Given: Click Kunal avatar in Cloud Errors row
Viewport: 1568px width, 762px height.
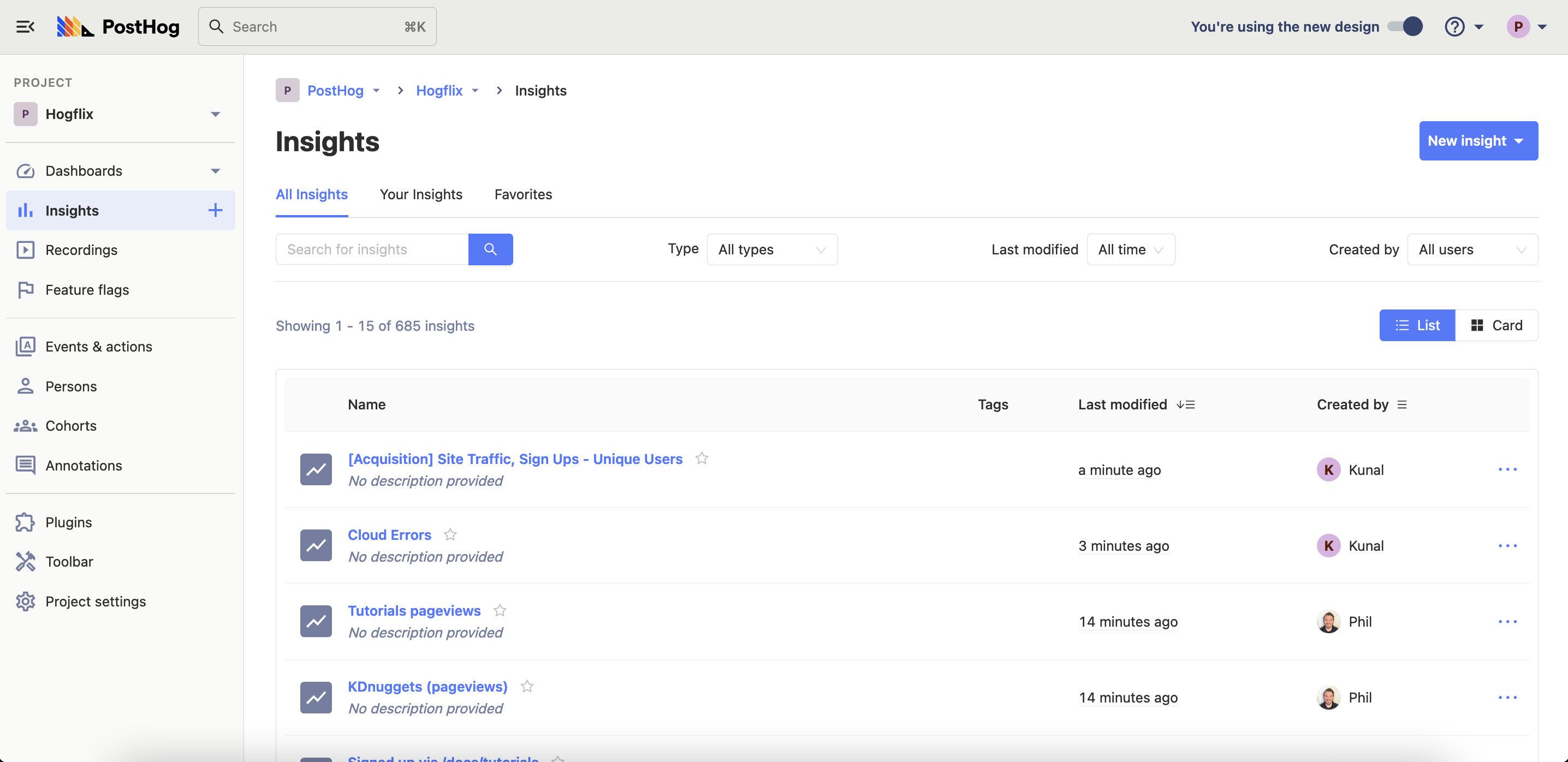Looking at the screenshot, I should click(x=1329, y=545).
